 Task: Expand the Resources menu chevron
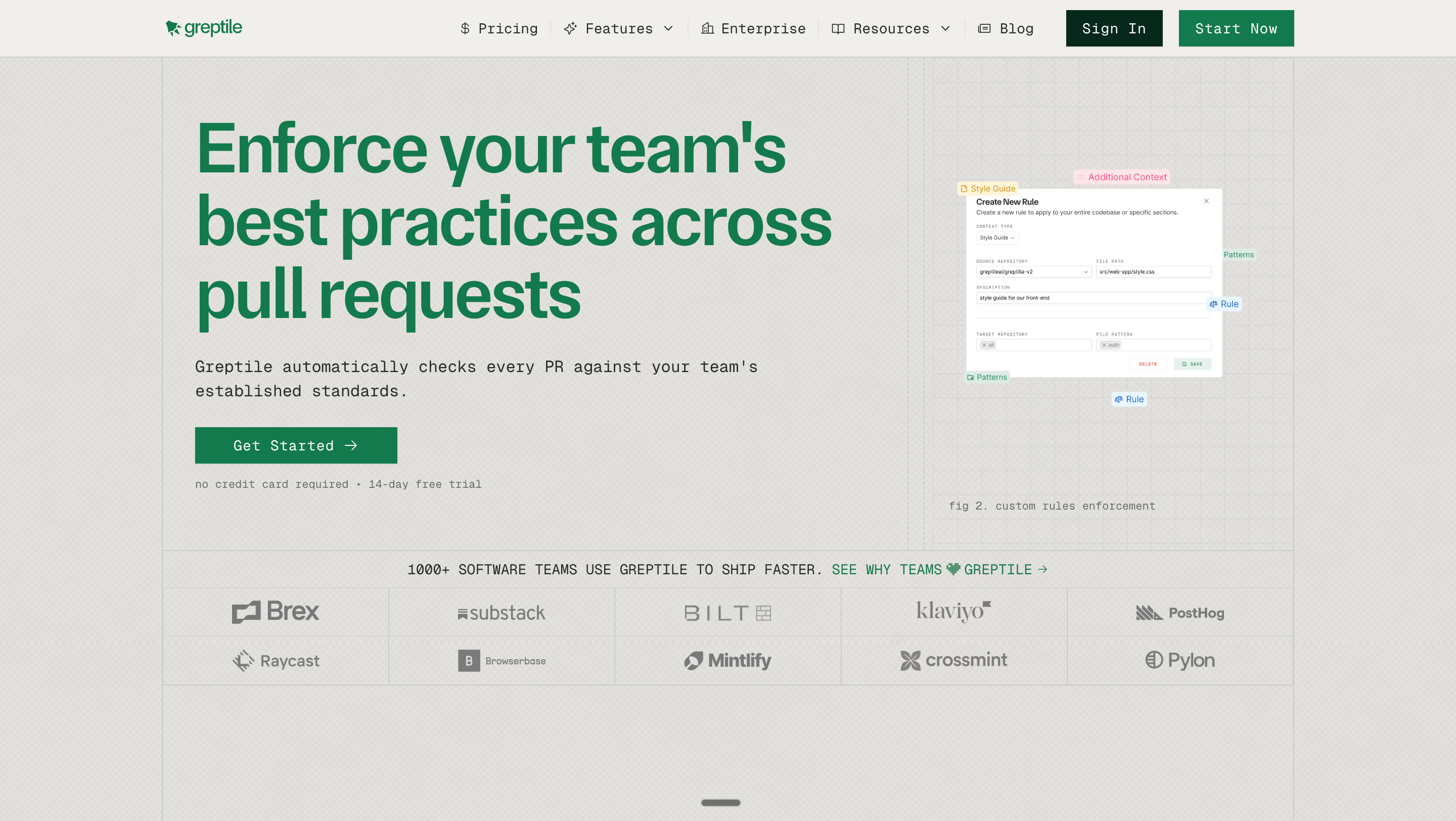point(945,28)
